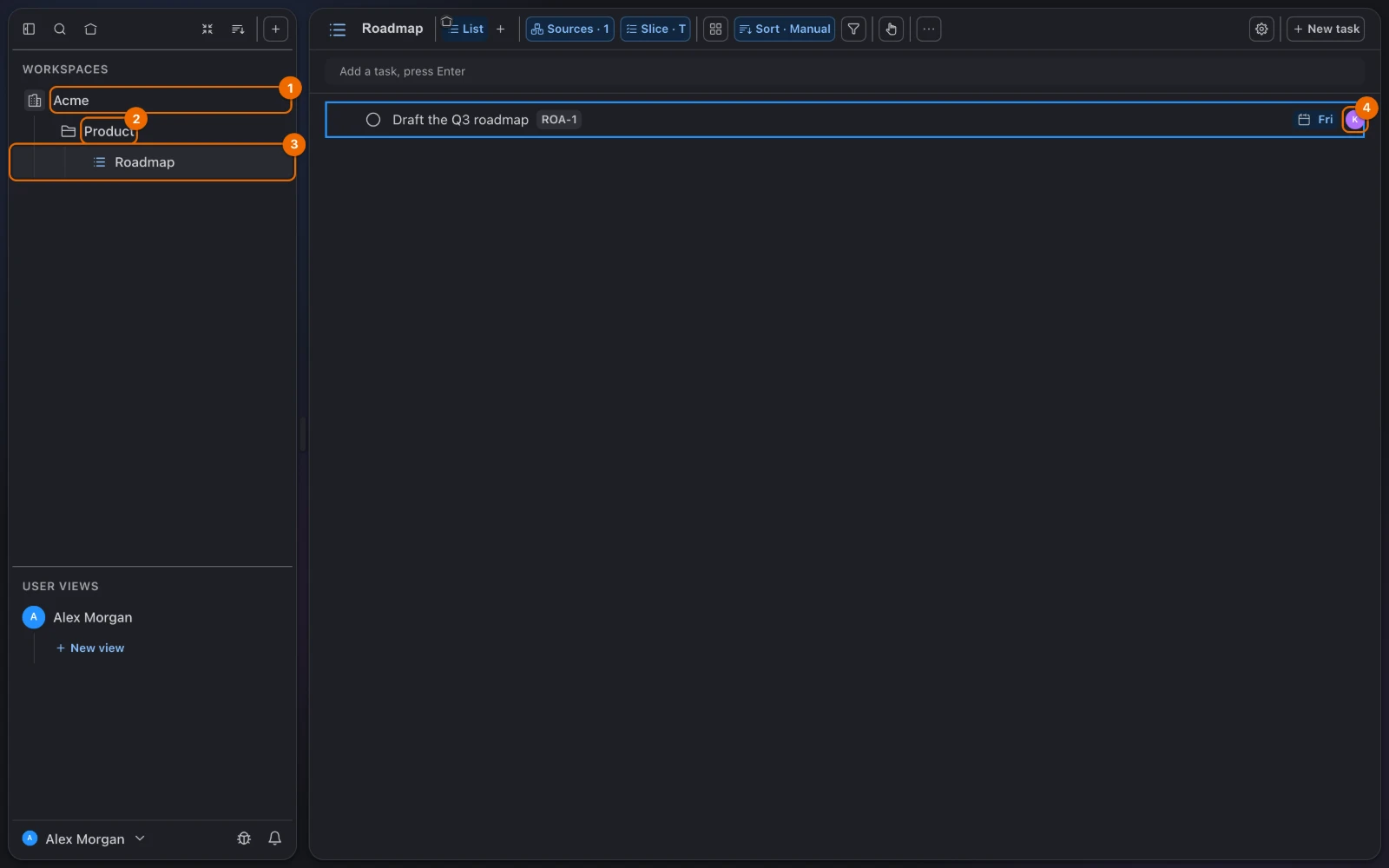Open the Product folder
The image size is (1389, 868).
[109, 131]
